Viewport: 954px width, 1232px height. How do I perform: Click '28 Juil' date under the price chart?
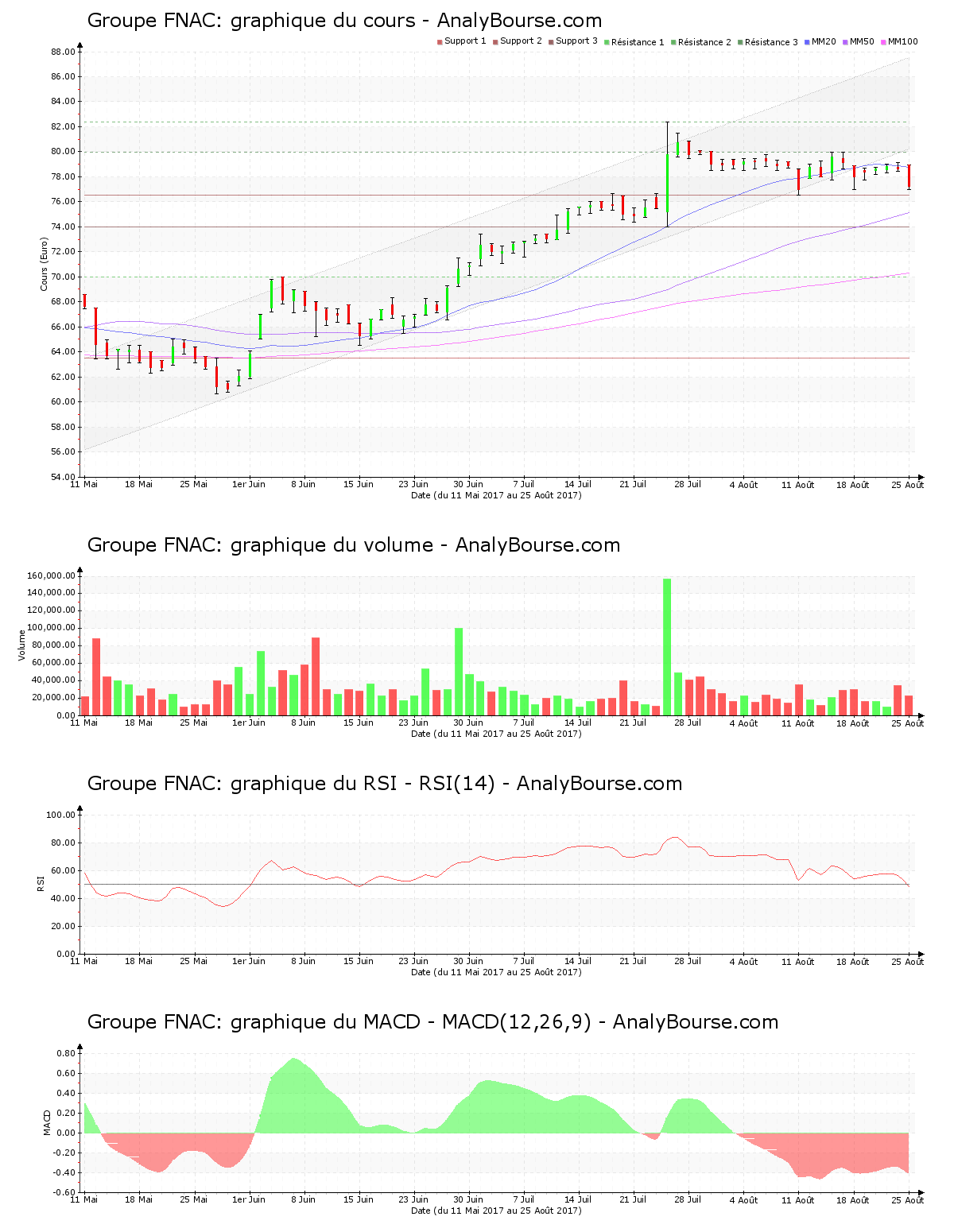[x=688, y=484]
